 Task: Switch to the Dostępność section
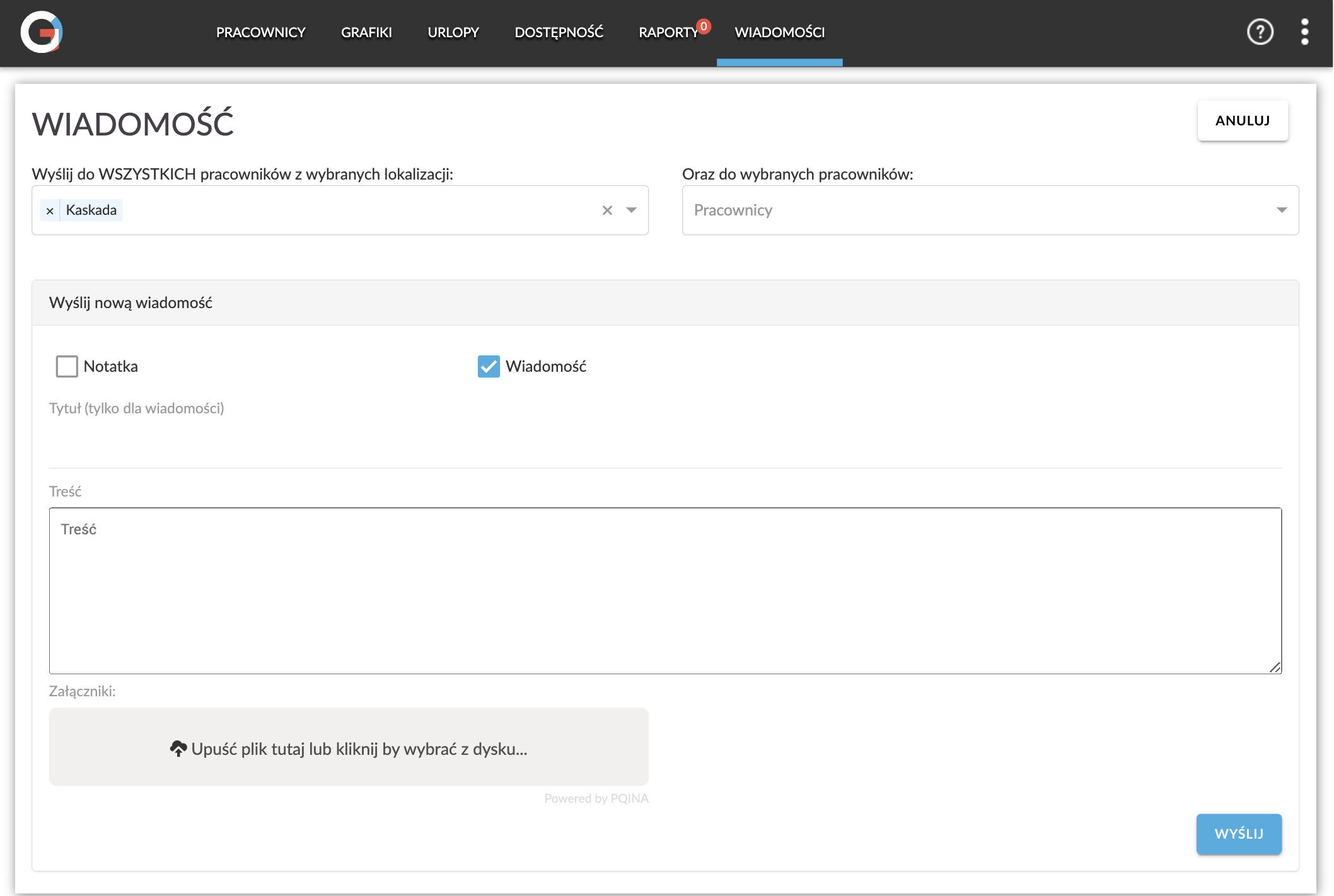click(x=559, y=32)
